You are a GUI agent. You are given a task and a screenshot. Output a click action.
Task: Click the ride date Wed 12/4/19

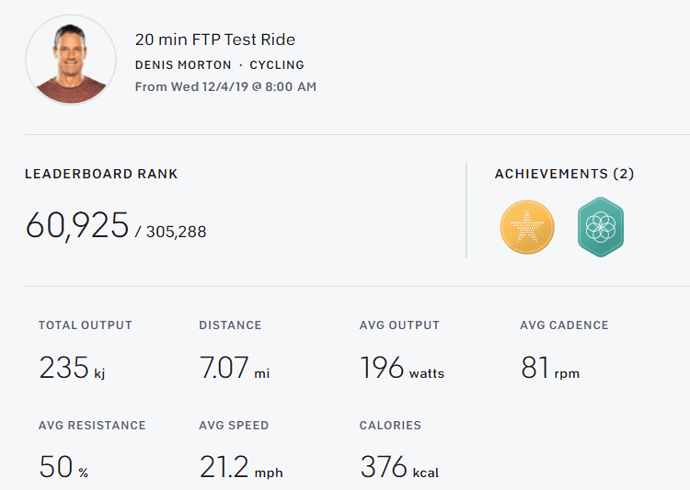226,87
